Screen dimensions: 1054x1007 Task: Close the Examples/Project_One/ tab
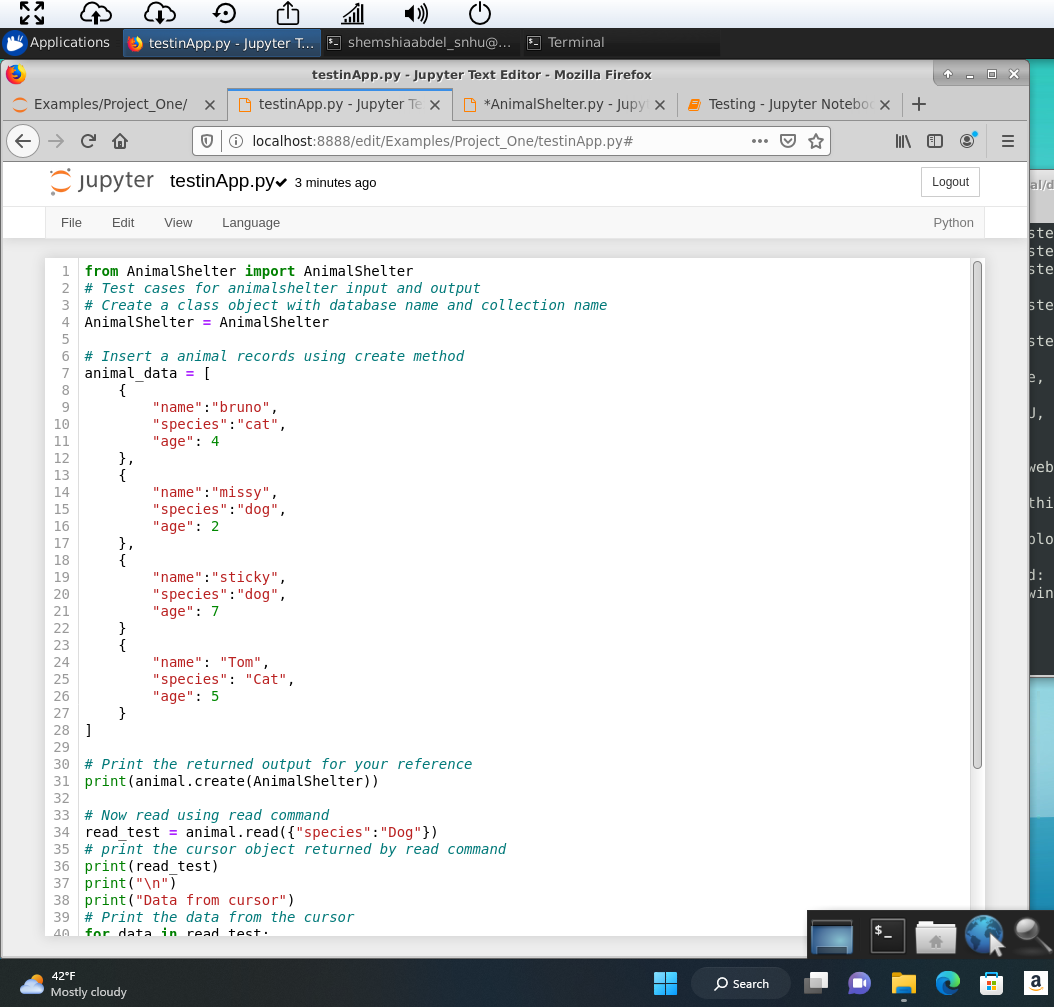[x=210, y=105]
